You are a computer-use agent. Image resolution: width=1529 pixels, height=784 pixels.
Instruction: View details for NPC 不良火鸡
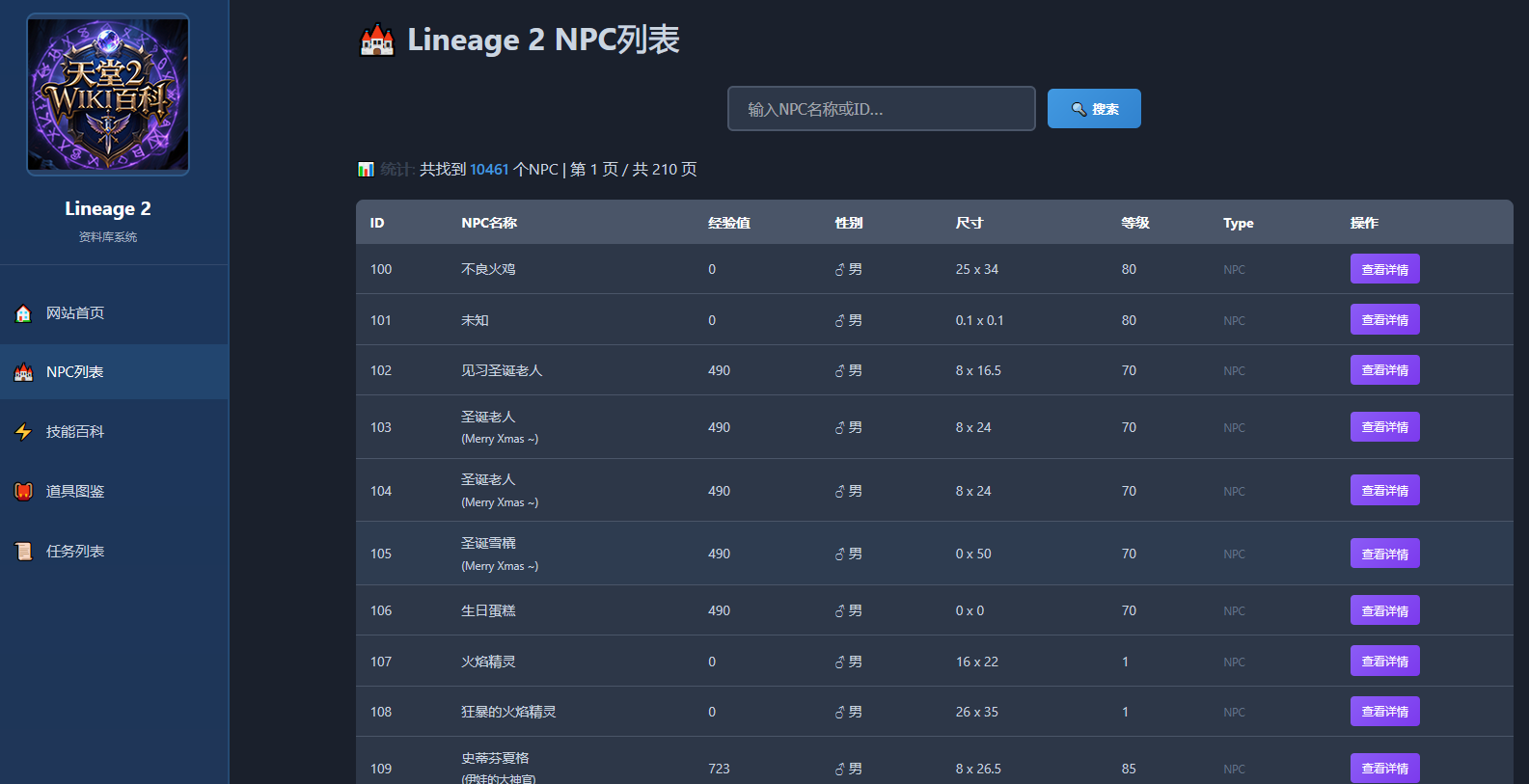coord(1384,269)
